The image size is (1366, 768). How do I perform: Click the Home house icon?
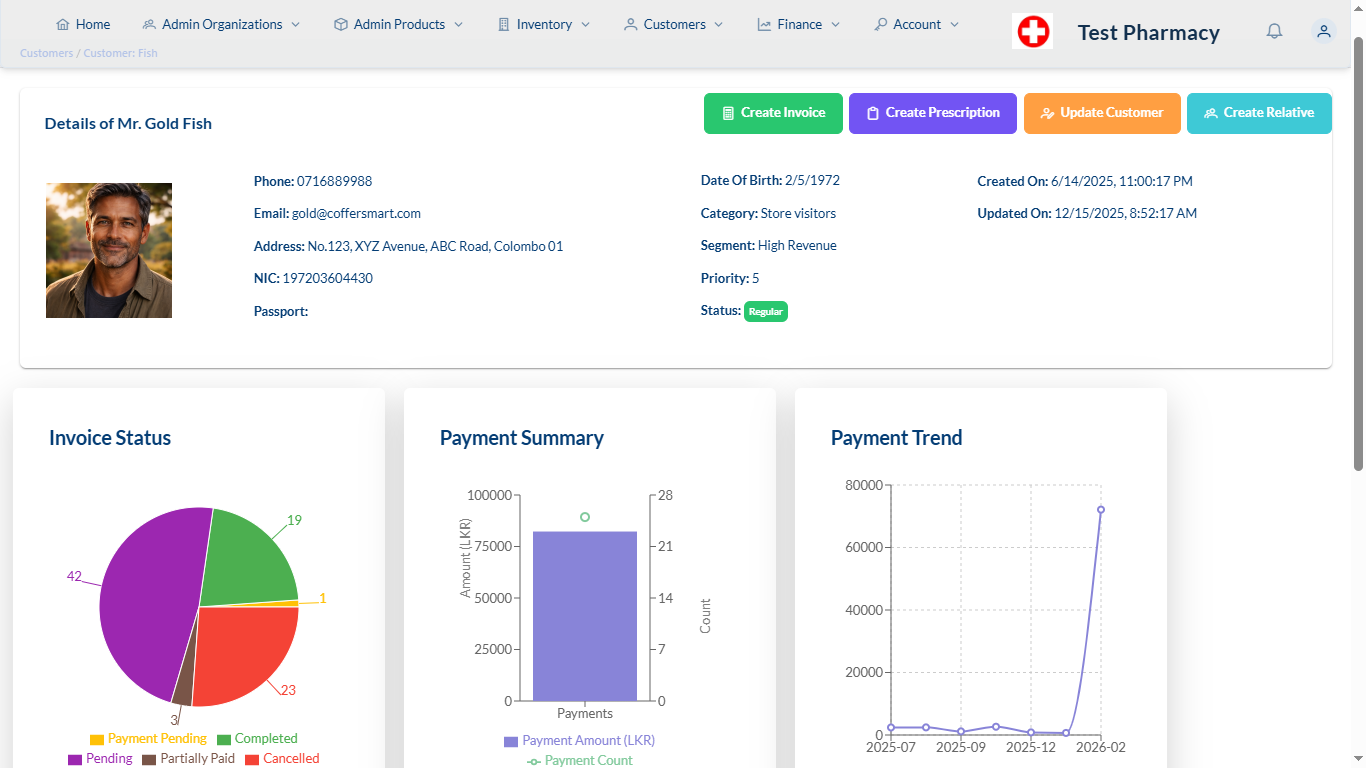[63, 24]
